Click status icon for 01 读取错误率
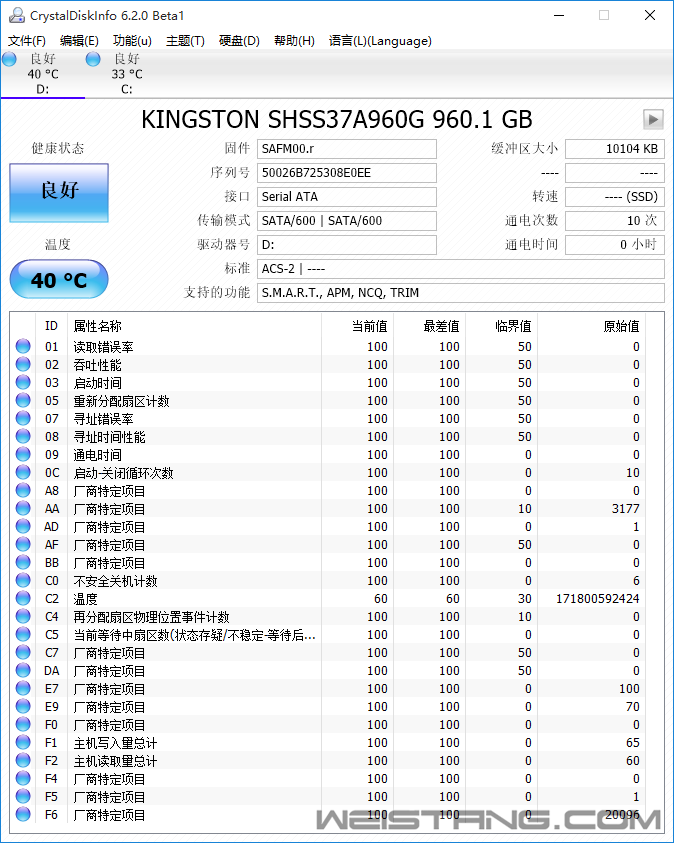674x843 pixels. tap(23, 346)
